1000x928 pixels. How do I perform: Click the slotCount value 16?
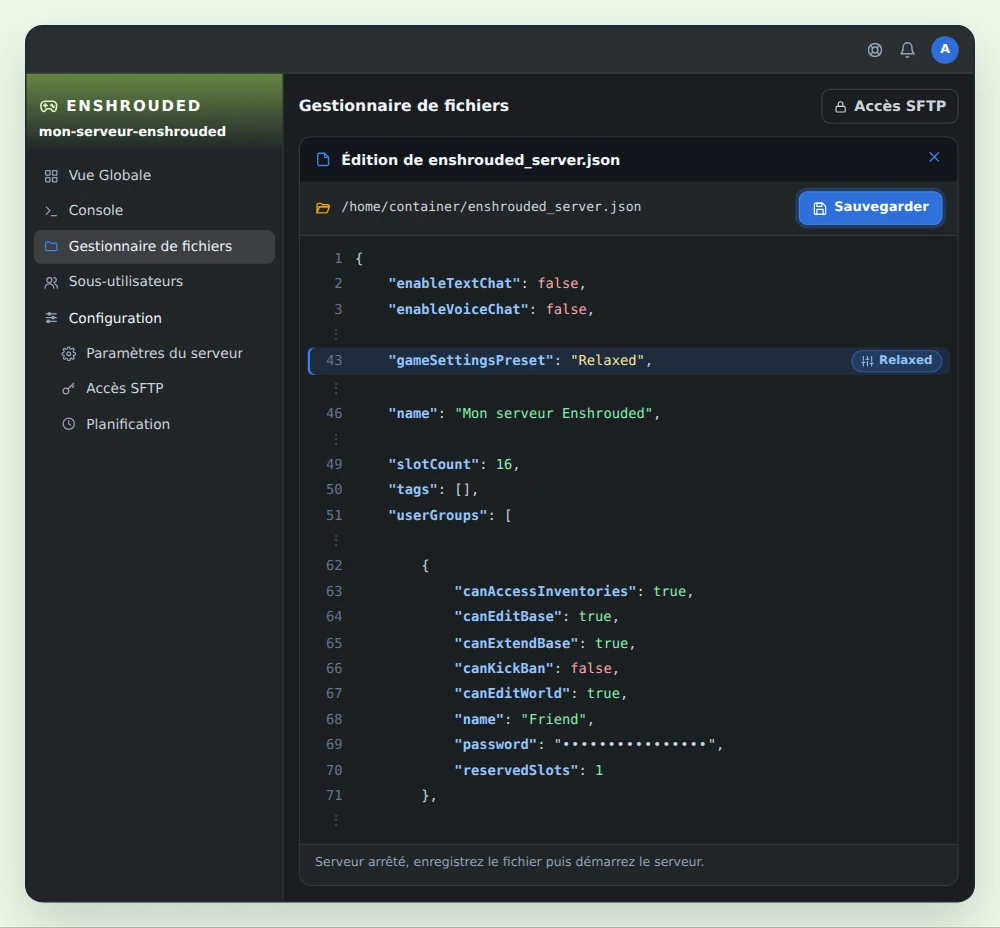[504, 464]
